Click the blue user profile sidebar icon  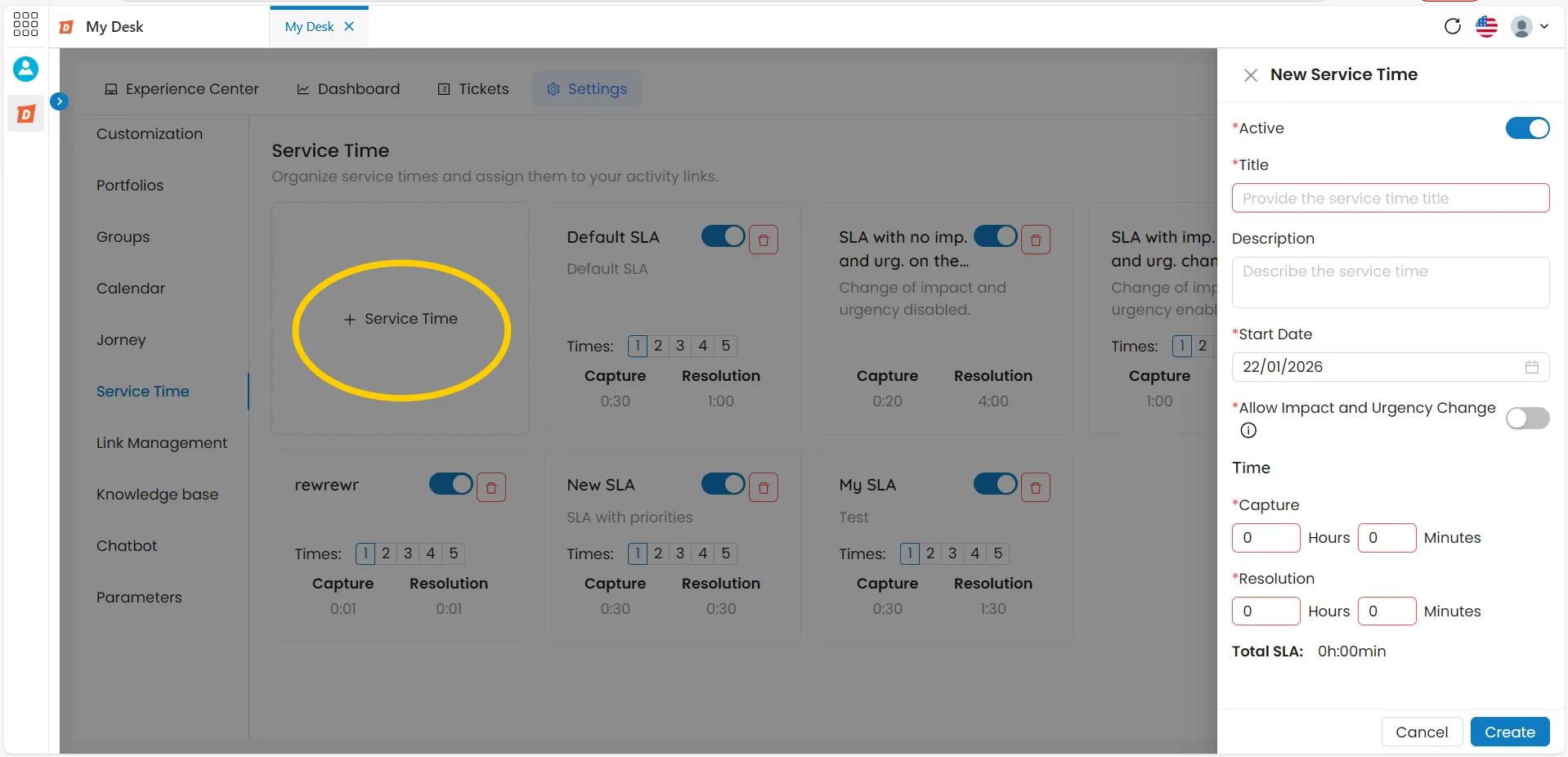click(25, 69)
